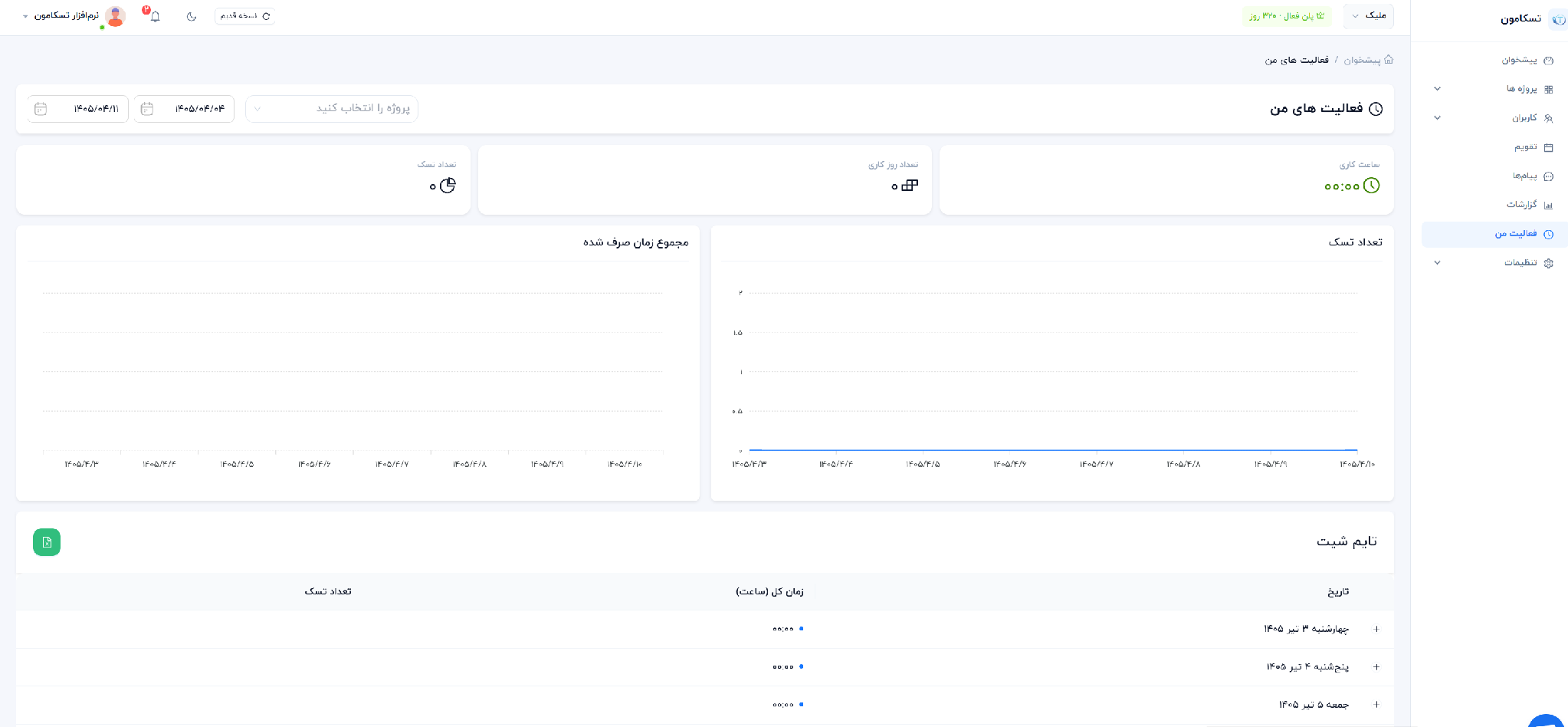
Task: Open the notifications bell
Action: coord(155,16)
